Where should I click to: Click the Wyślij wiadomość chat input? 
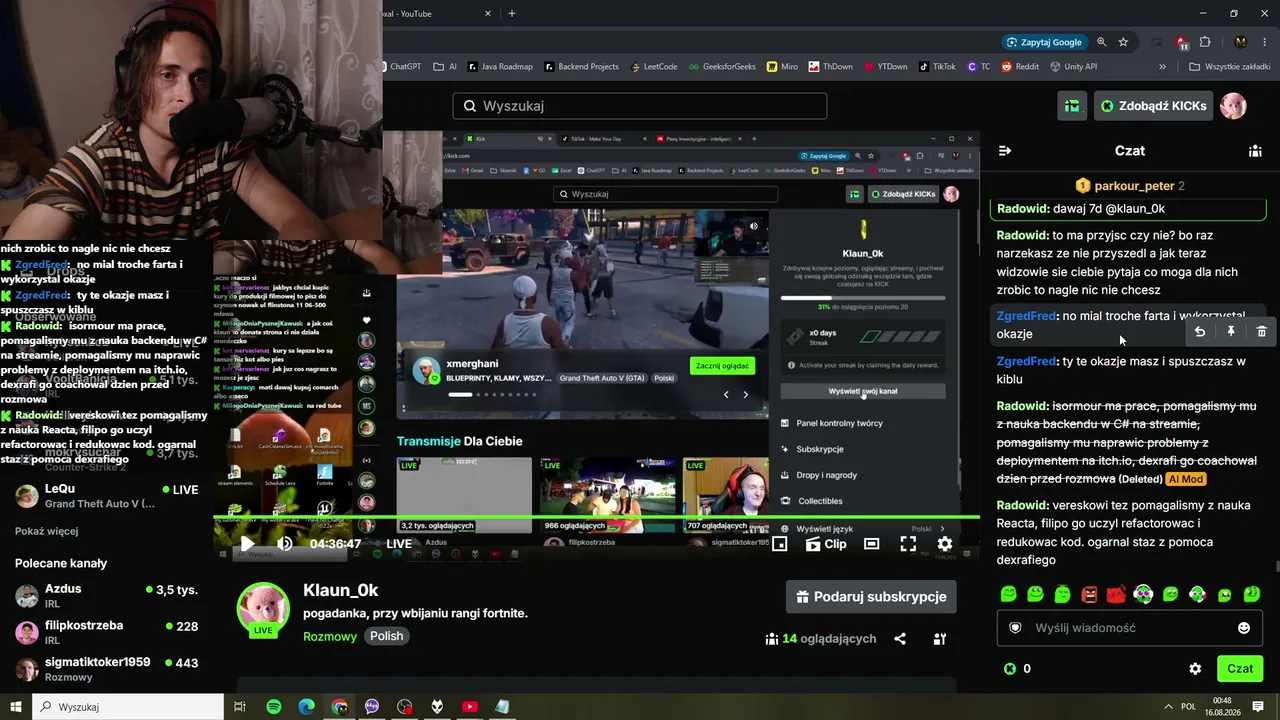tap(1130, 628)
